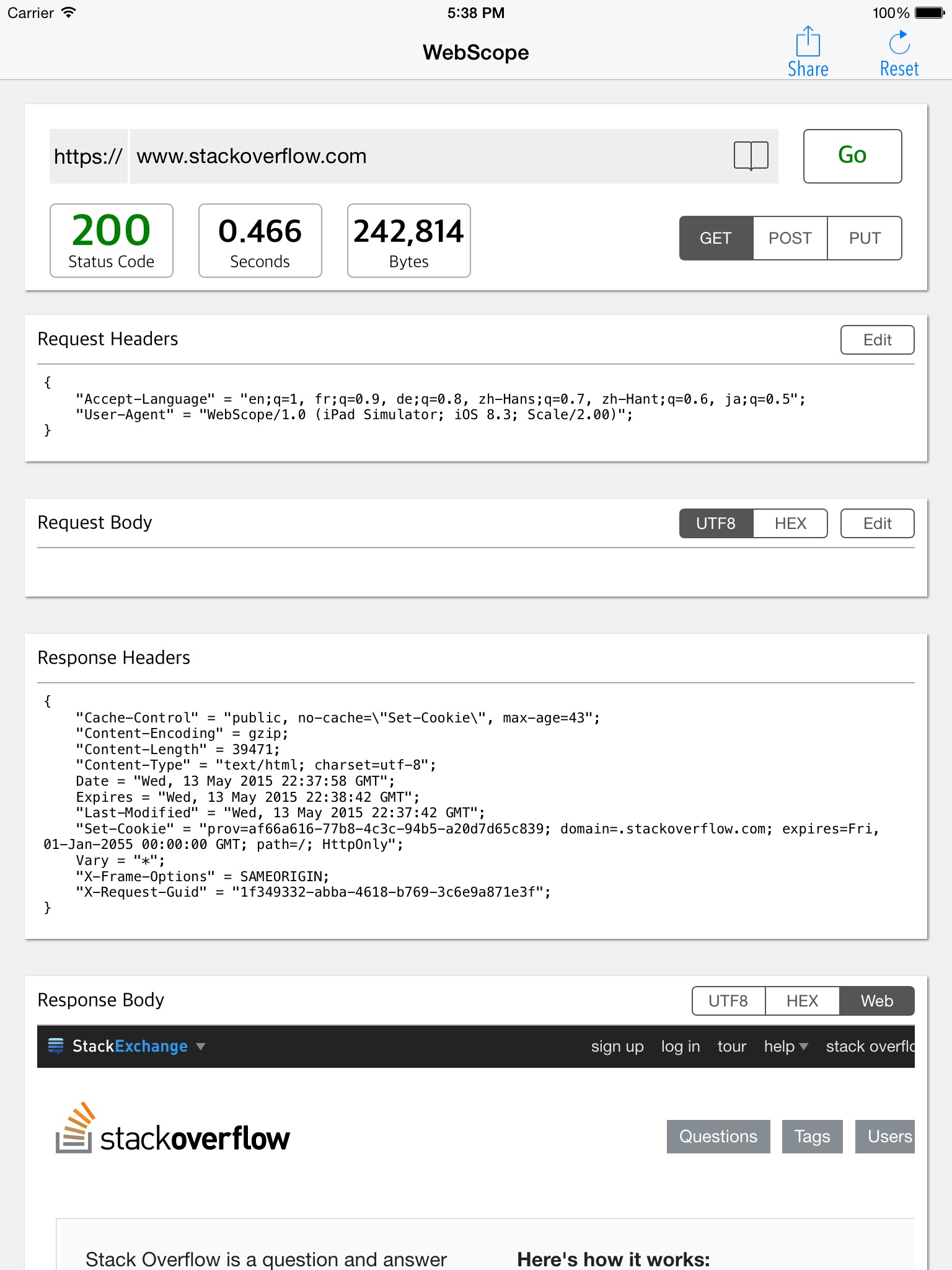The image size is (952, 1270).
Task: Click the www.stackoverflow.com URL field
Action: tap(454, 156)
